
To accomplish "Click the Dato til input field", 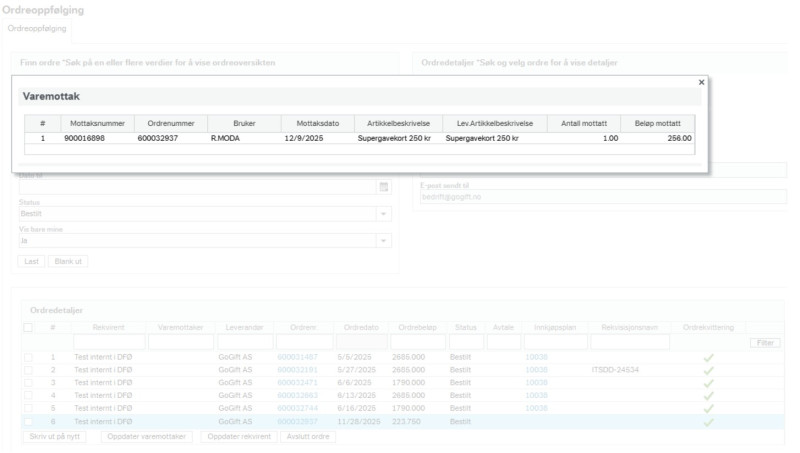I will point(197,187).
